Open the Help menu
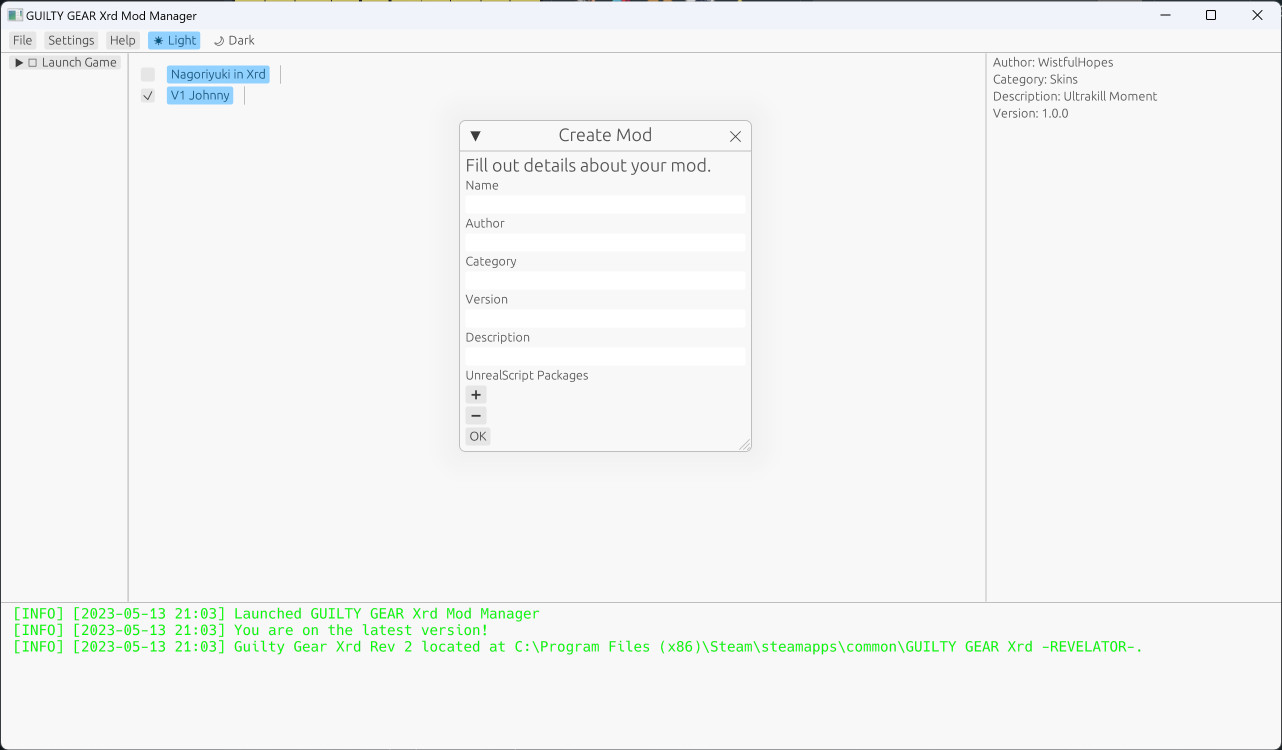This screenshot has width=1282, height=750. tap(122, 40)
